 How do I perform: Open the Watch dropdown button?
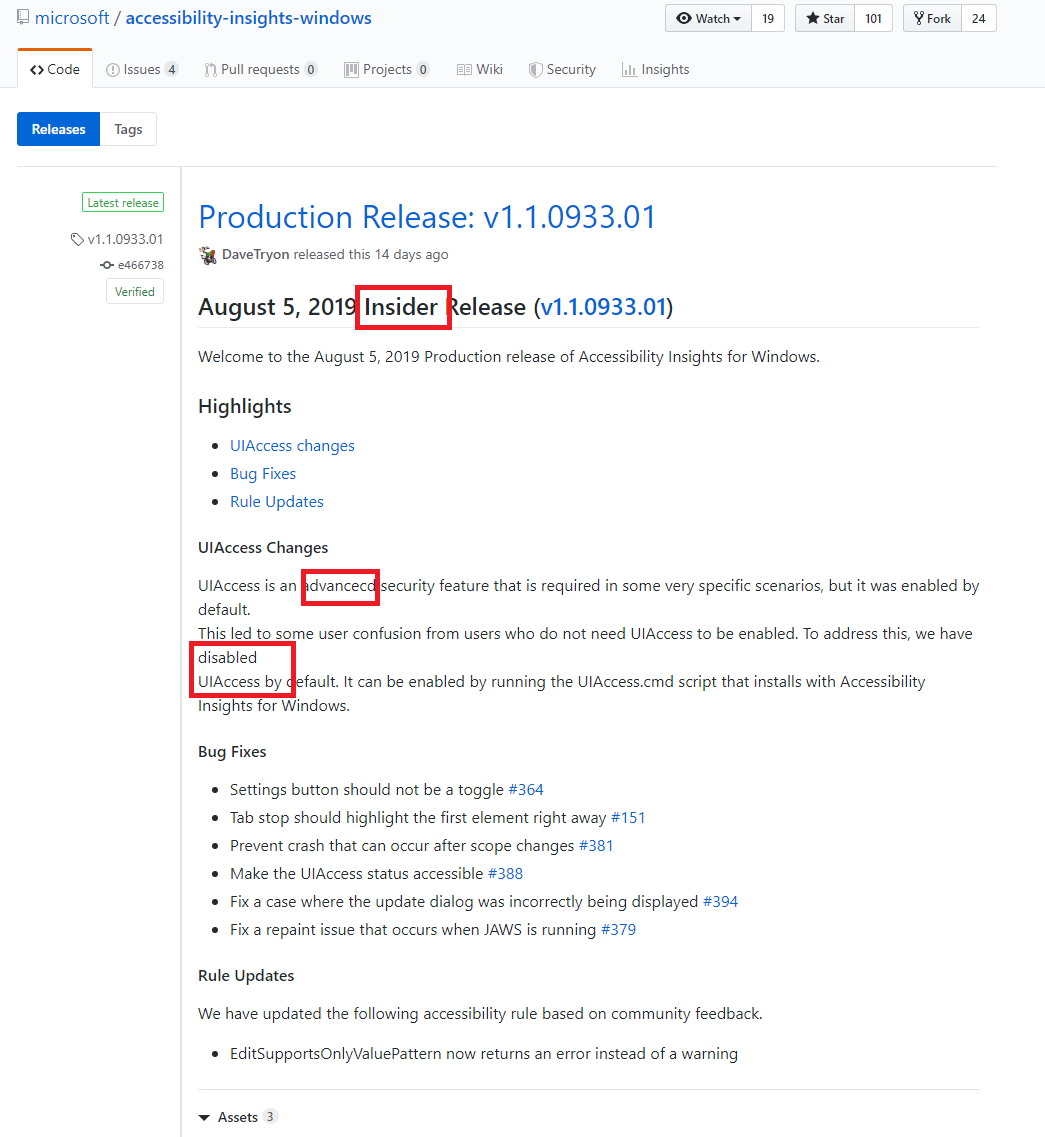[x=709, y=18]
